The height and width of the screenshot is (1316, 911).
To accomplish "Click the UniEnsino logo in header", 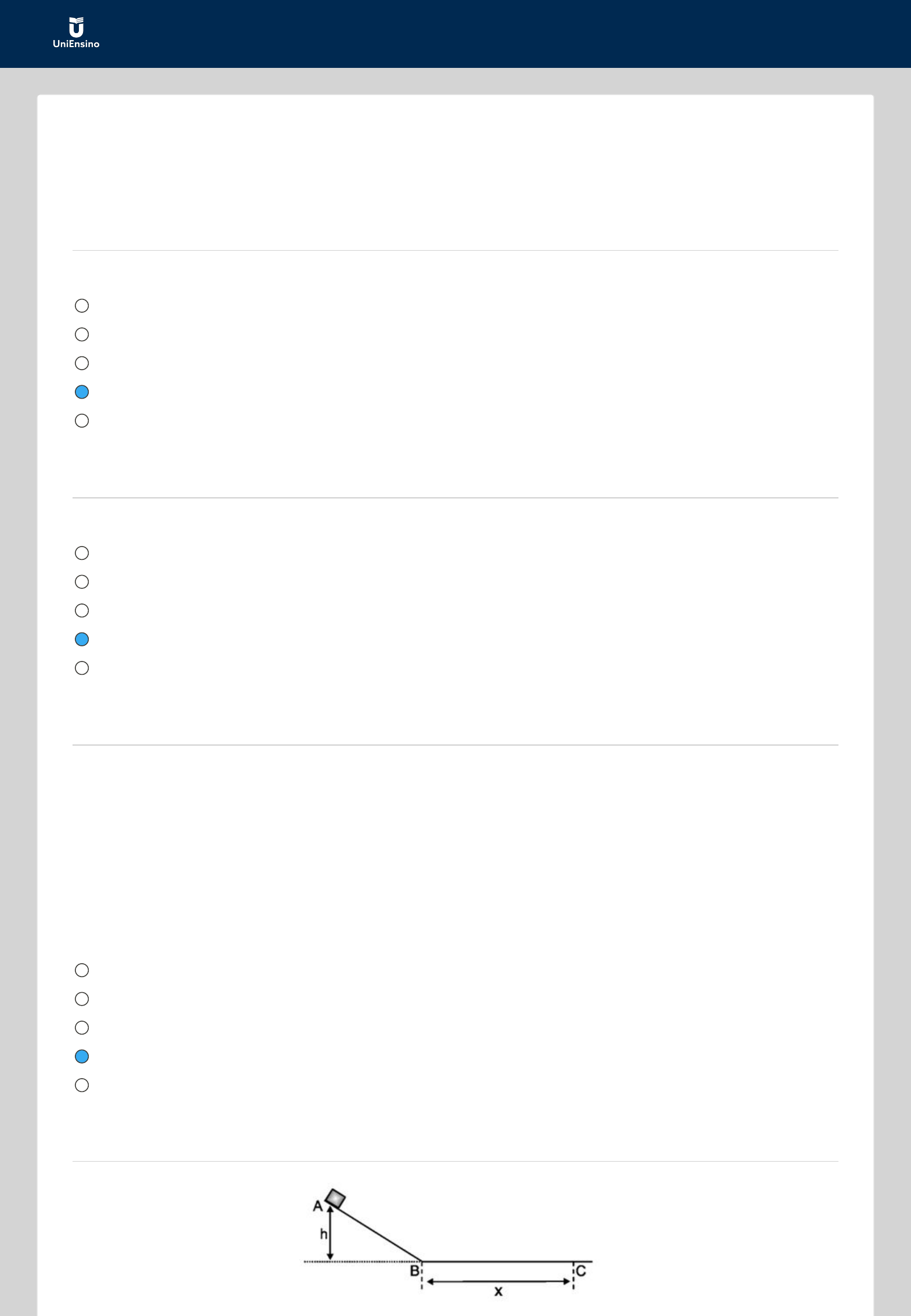I will pyautogui.click(x=76, y=33).
